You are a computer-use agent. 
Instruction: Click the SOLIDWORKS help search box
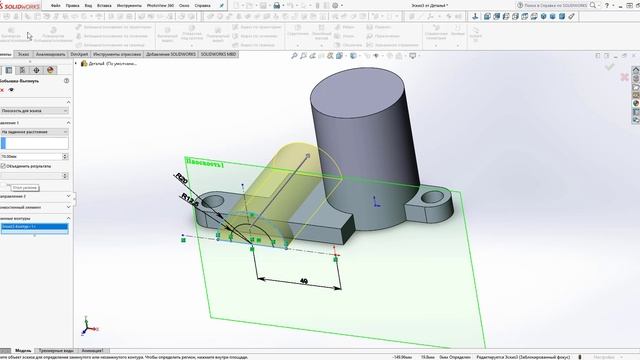point(556,5)
